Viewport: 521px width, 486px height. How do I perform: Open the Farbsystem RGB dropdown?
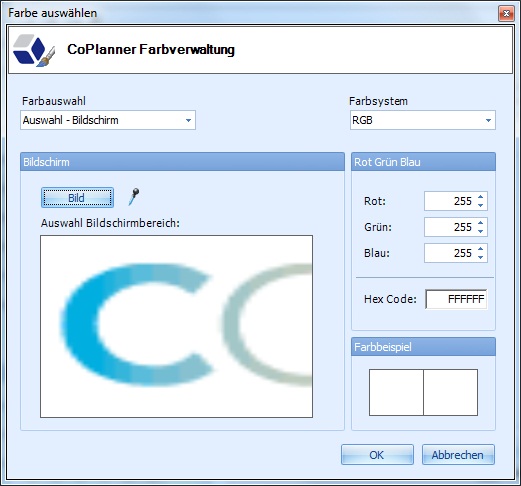[422, 120]
